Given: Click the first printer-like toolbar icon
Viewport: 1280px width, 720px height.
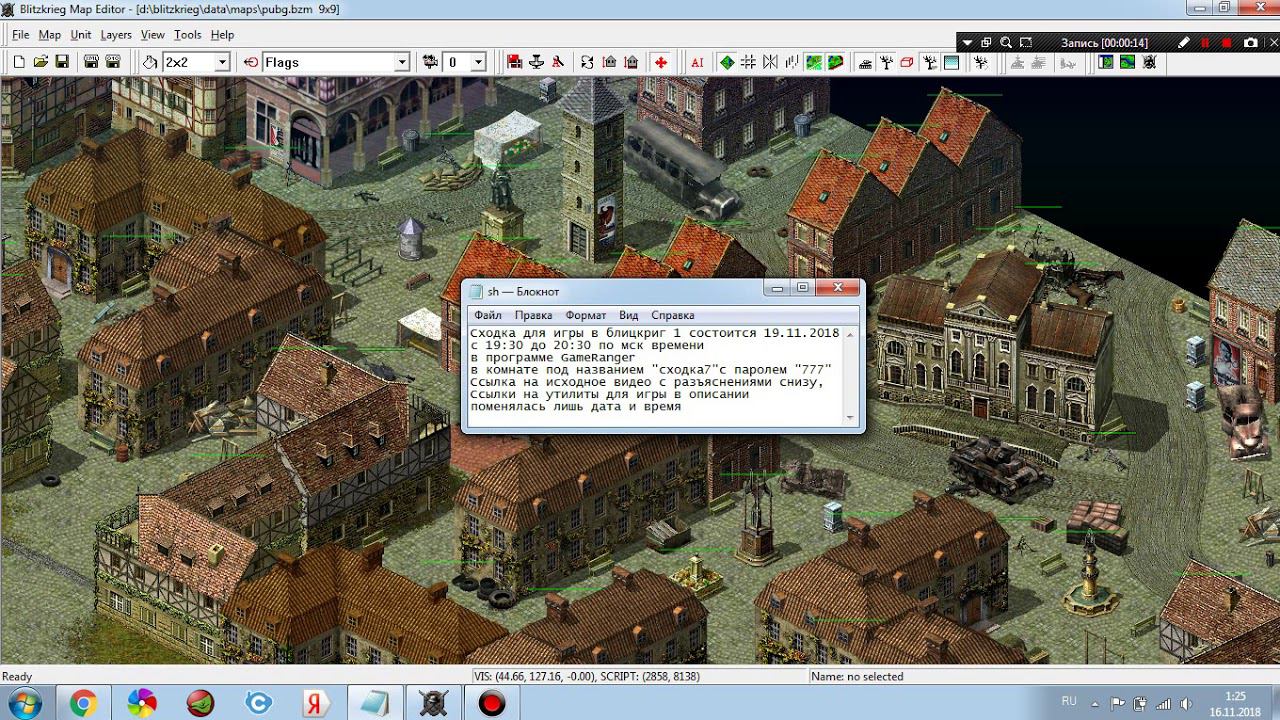Looking at the screenshot, I should pos(91,62).
